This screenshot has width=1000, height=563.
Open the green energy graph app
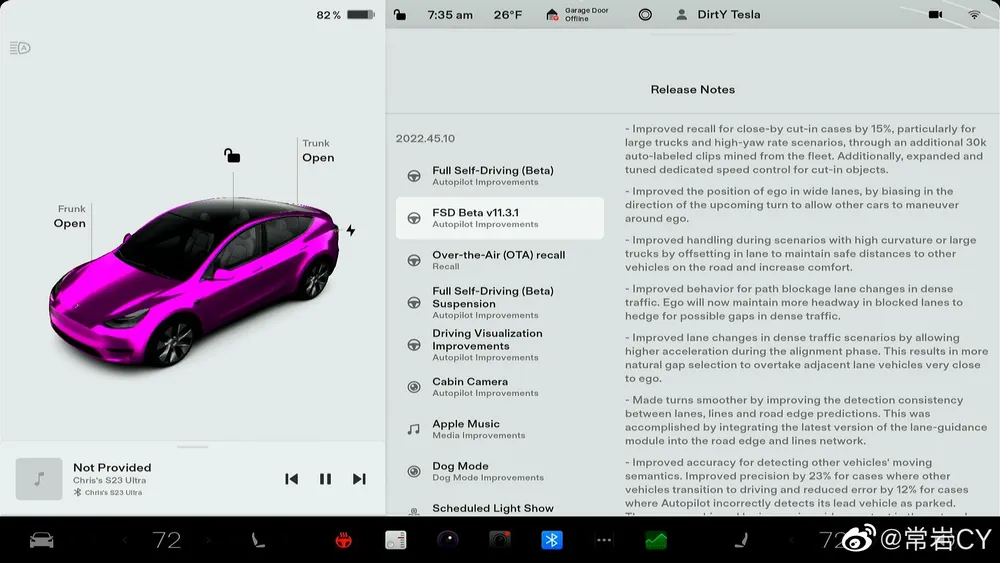656,541
